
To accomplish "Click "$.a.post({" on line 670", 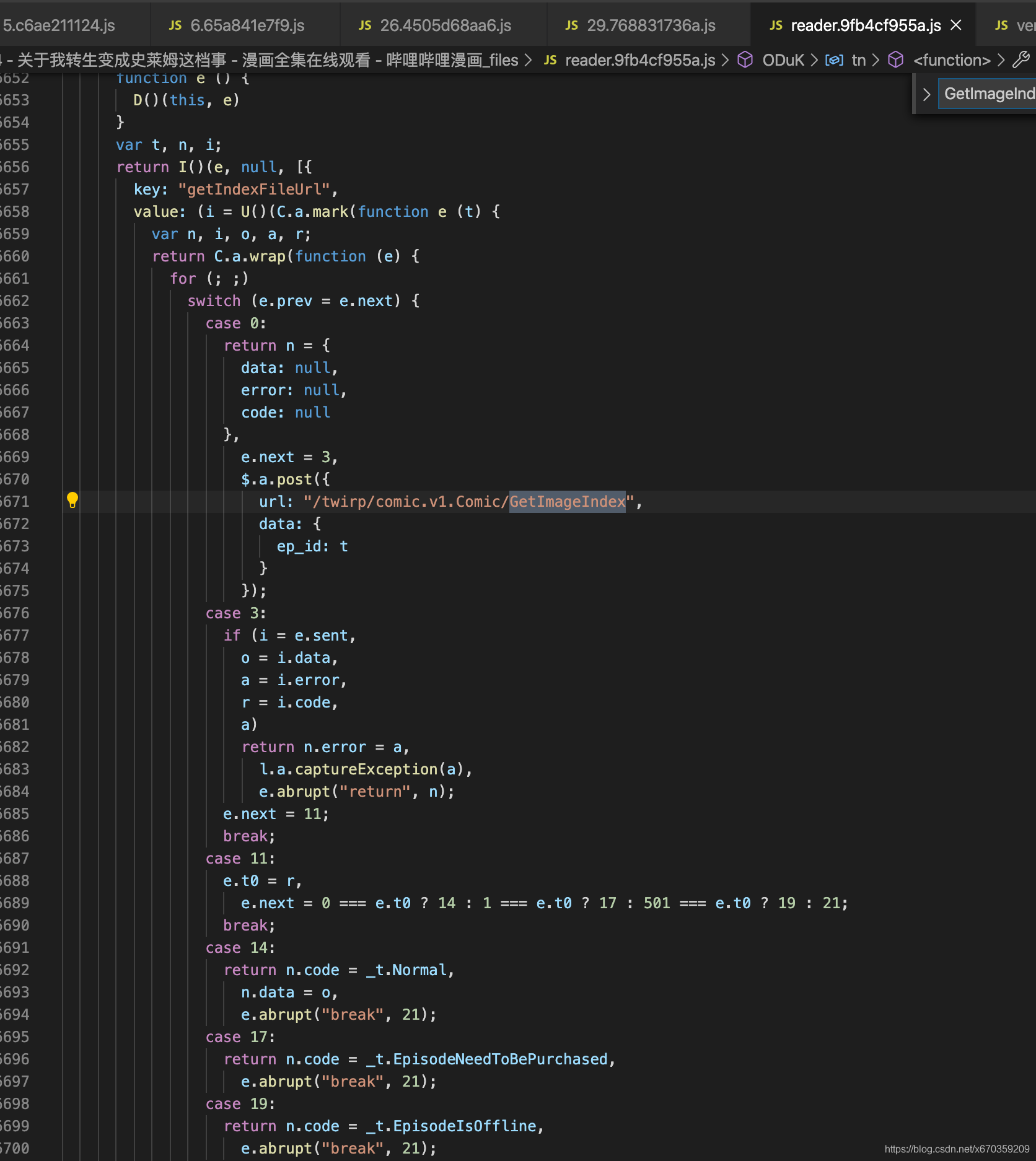I will (285, 479).
